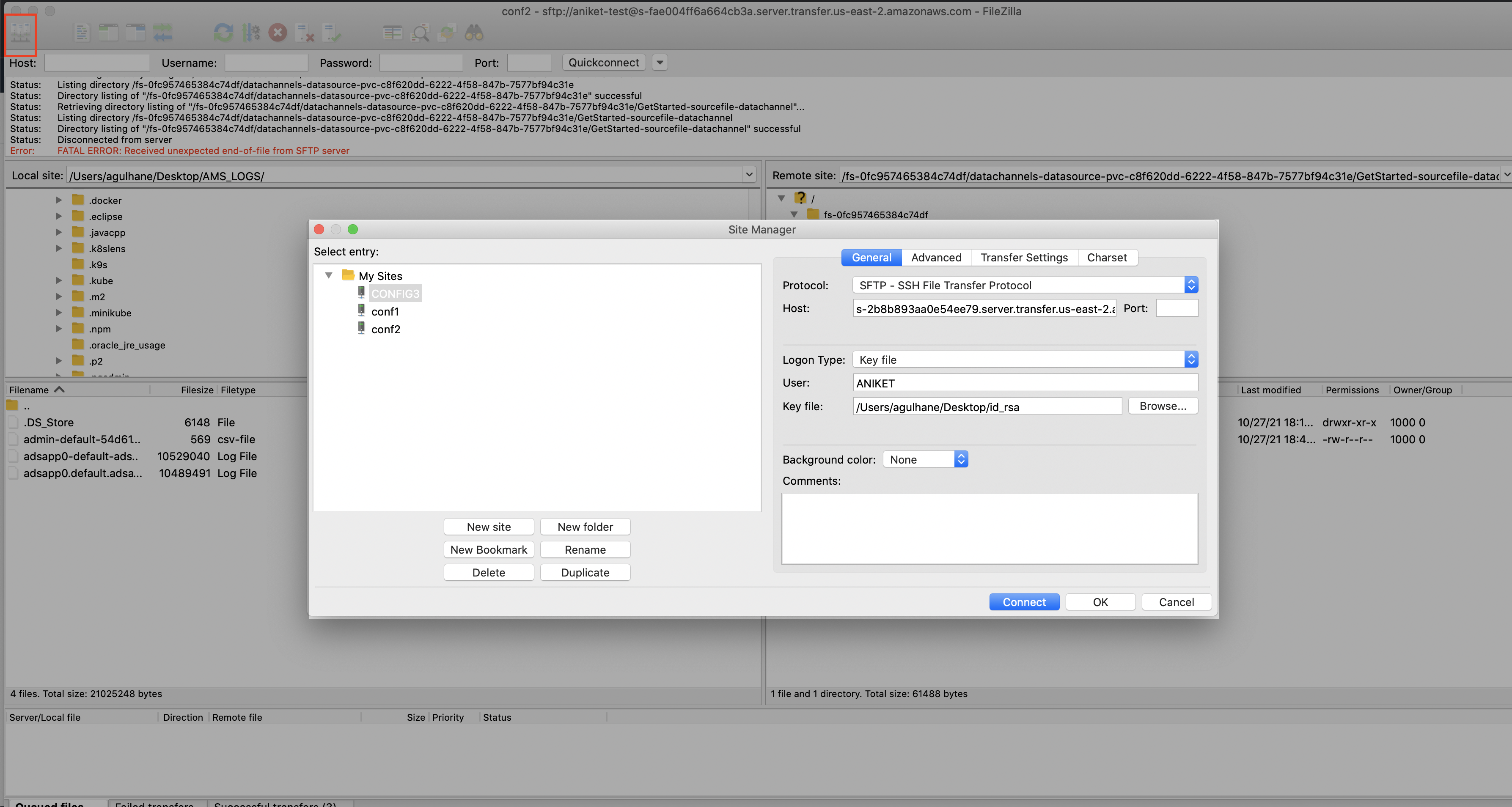This screenshot has width=1512, height=807.
Task: Click the New site button
Action: (488, 527)
